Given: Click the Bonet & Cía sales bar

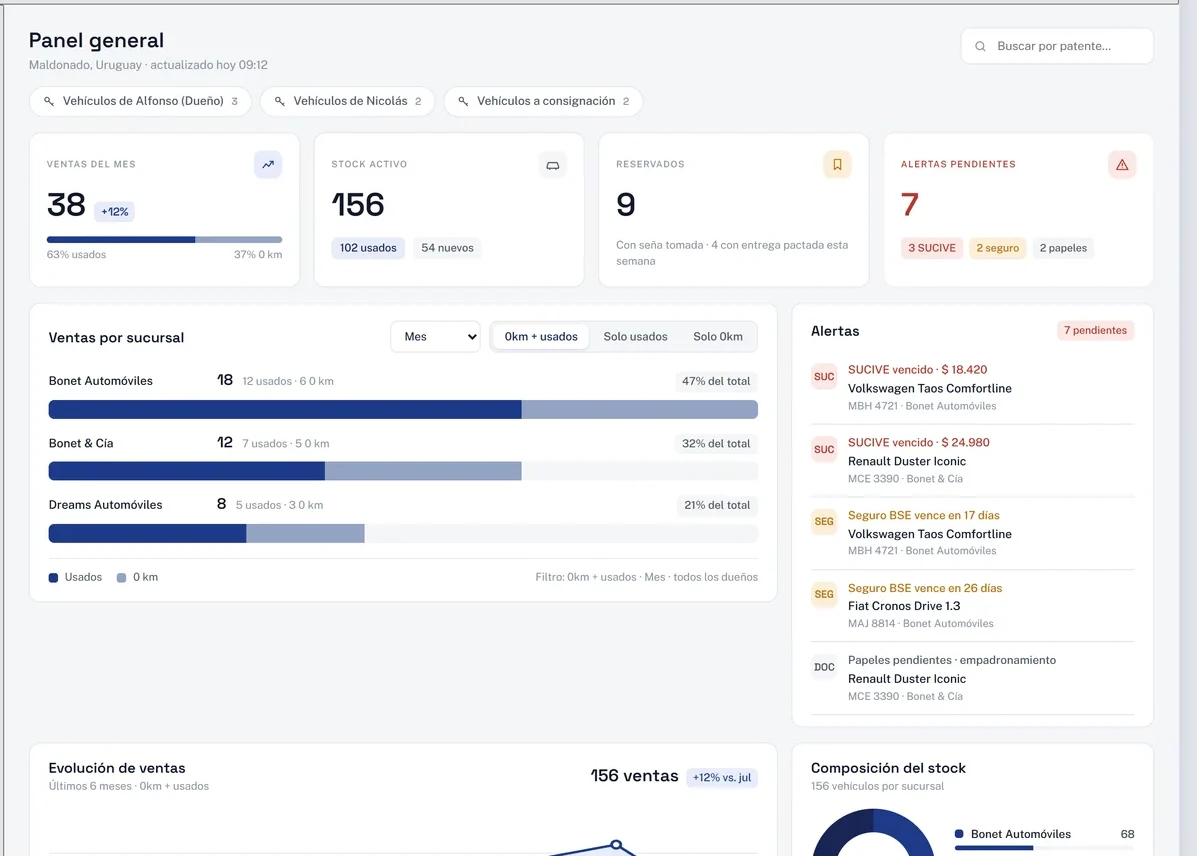Looking at the screenshot, I should click(x=403, y=471).
